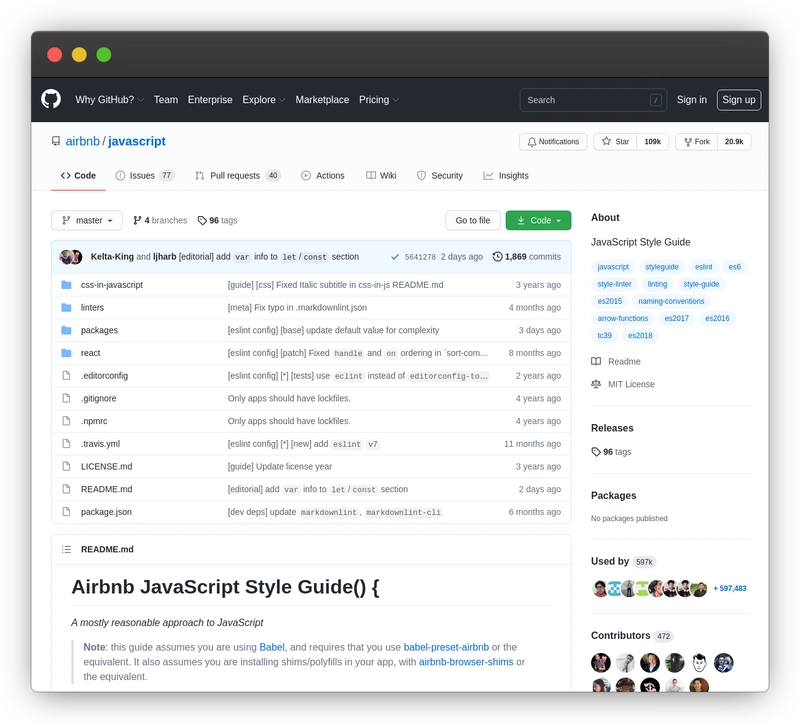Click the naming-conventions topic tag

(x=671, y=301)
